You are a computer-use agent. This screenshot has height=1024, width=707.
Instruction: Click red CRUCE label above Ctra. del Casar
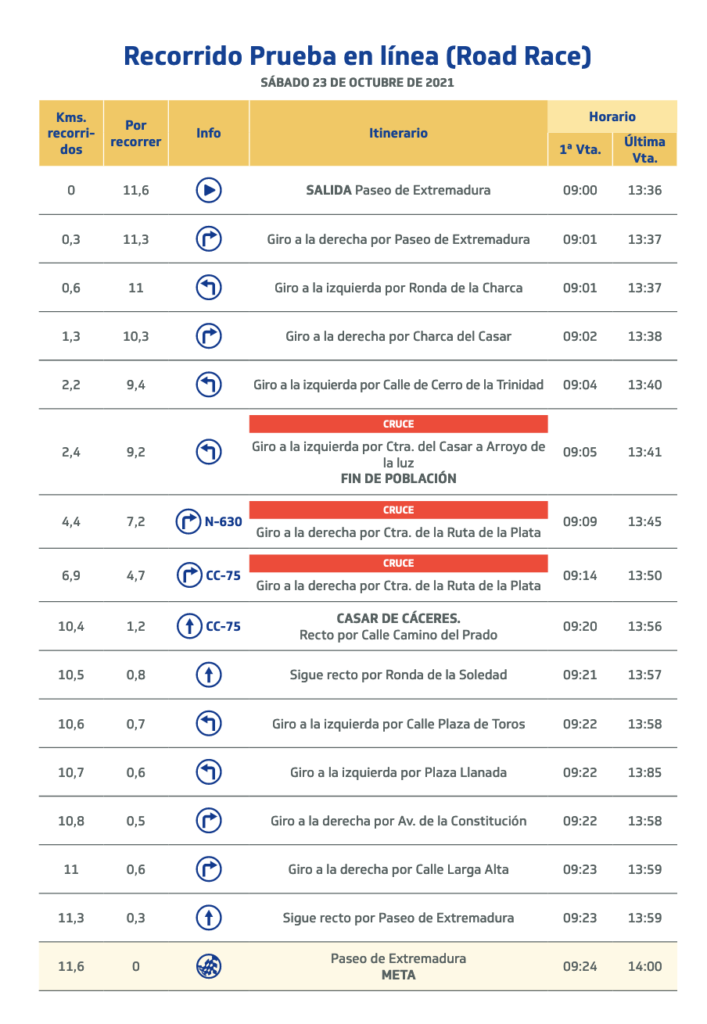coord(398,424)
